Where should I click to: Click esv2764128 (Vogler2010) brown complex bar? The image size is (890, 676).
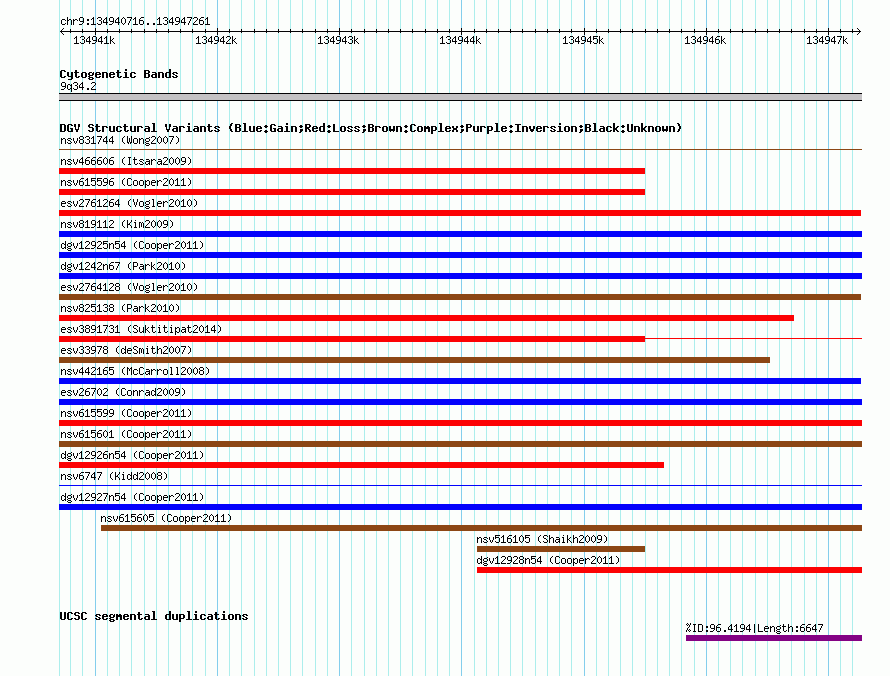click(460, 297)
